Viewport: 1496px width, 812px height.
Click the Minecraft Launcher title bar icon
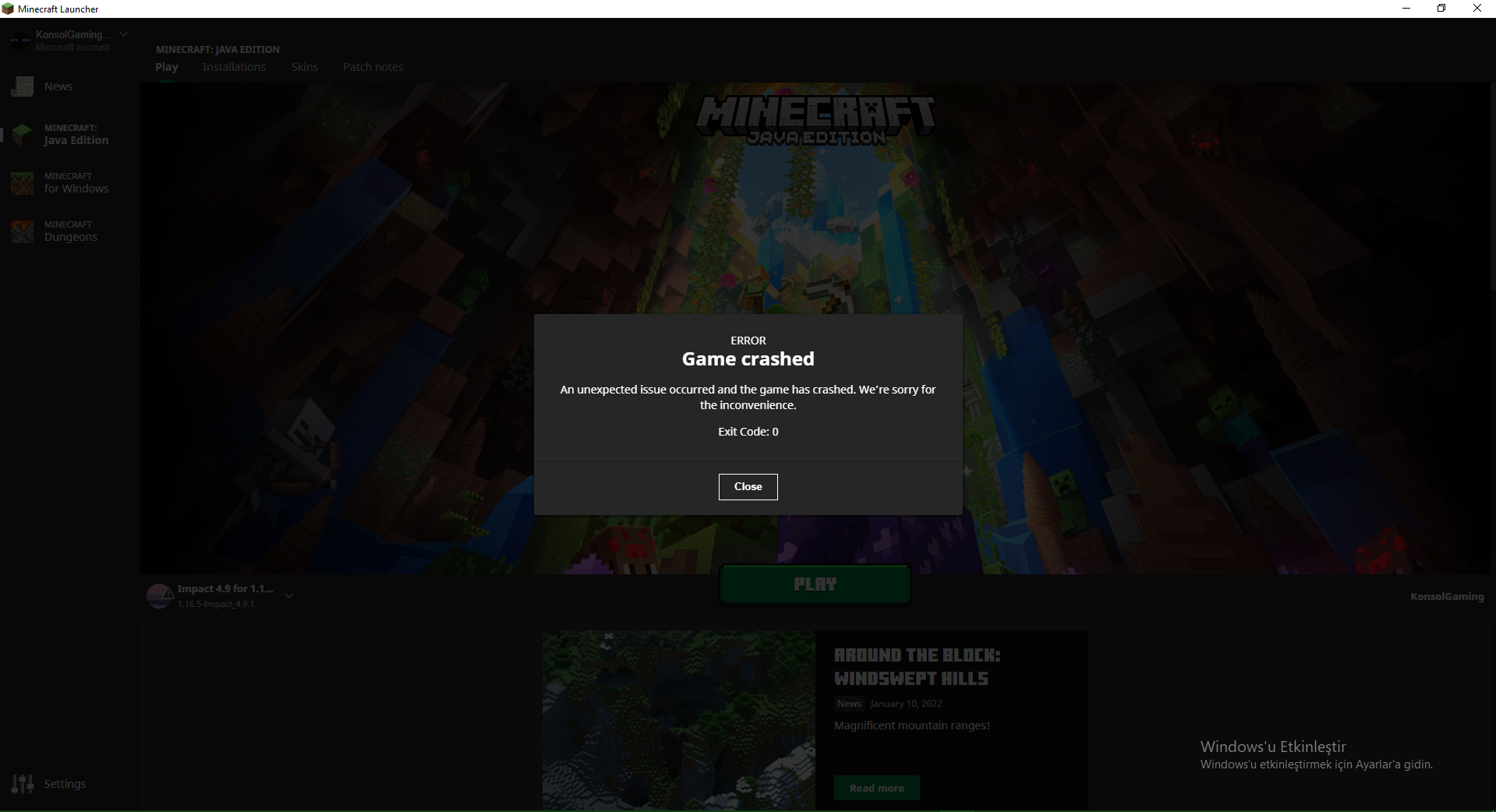click(8, 8)
